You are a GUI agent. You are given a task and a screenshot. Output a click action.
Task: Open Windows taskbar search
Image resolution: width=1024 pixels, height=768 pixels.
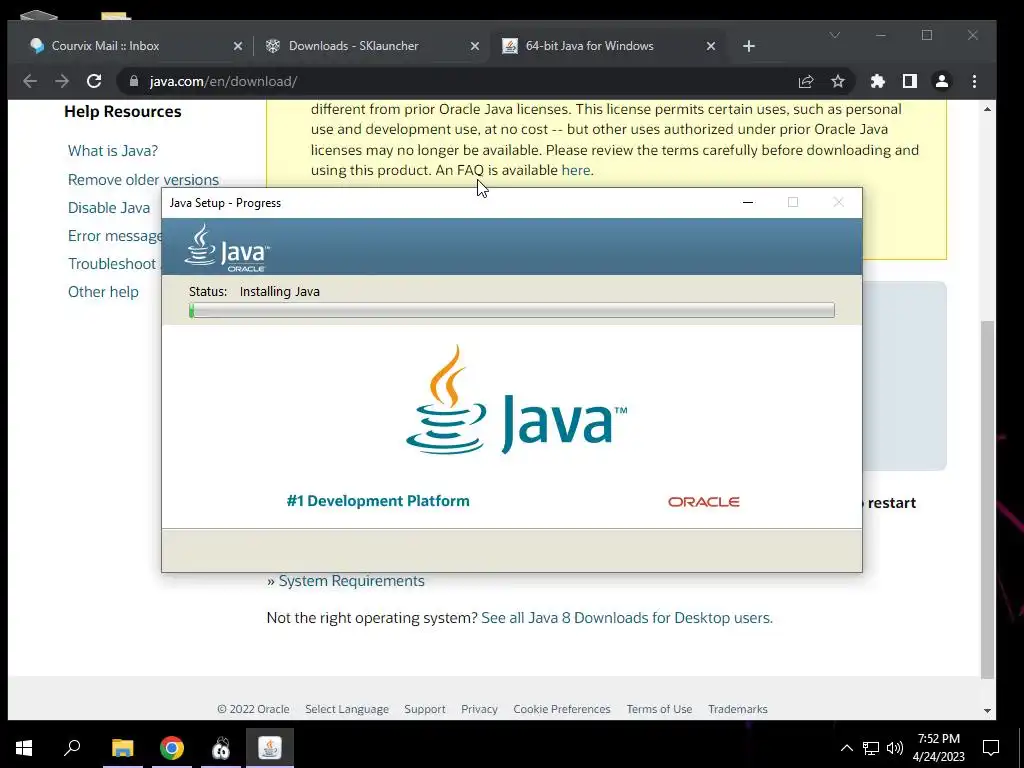[72, 748]
